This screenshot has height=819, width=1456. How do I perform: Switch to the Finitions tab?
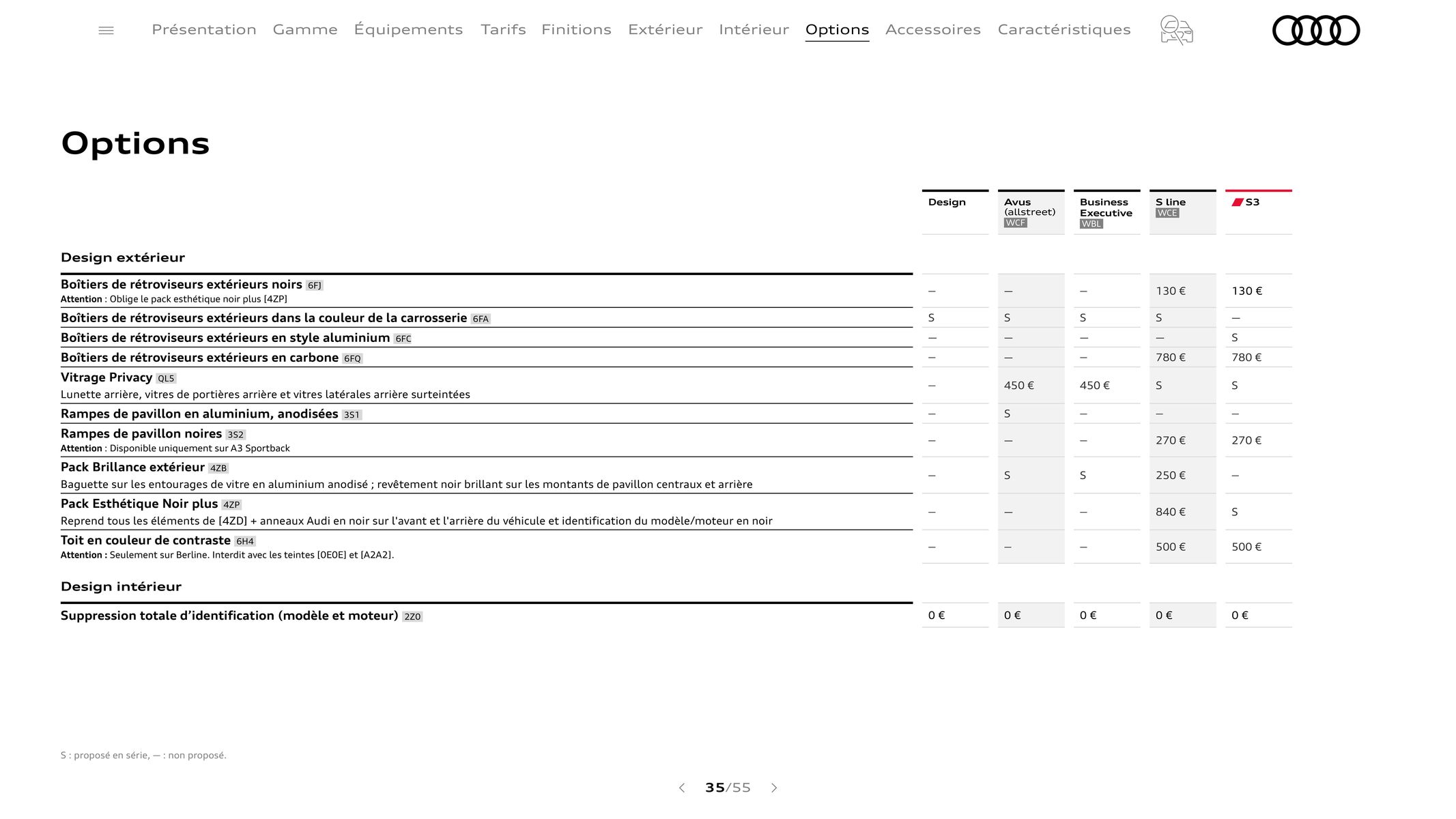click(x=576, y=29)
